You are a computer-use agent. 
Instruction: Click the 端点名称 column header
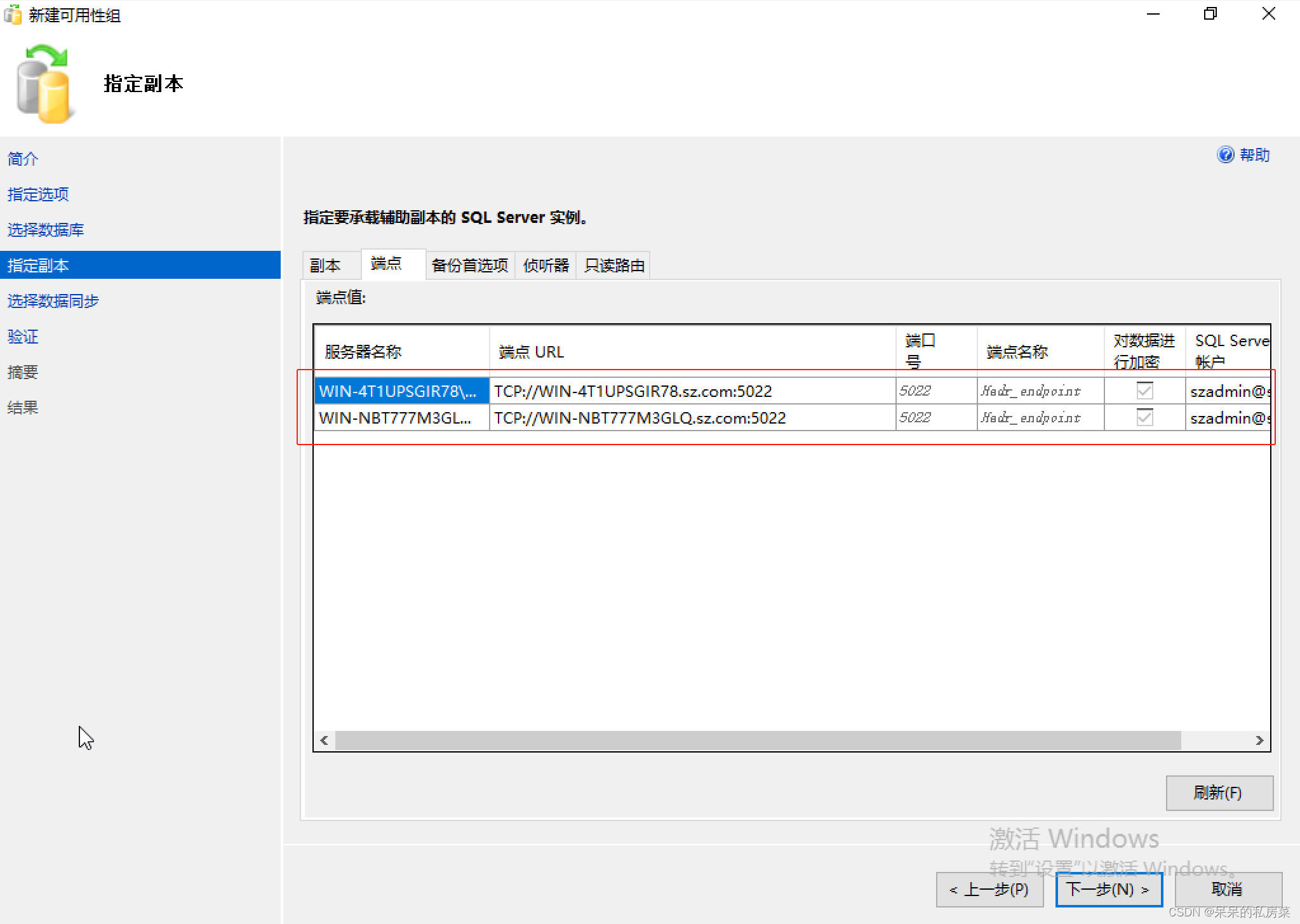(x=1040, y=351)
